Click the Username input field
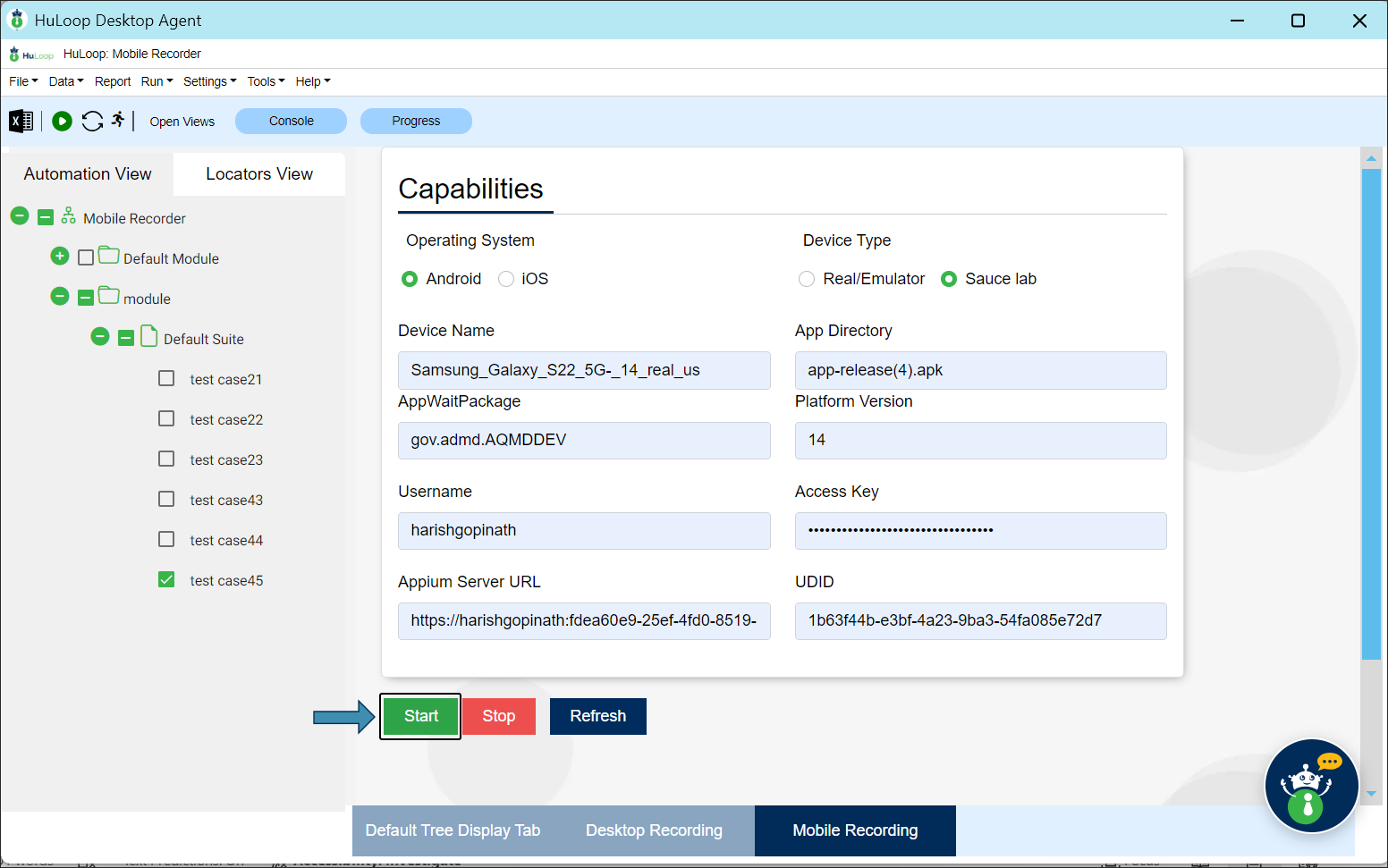The width and height of the screenshot is (1388, 868). (x=584, y=531)
